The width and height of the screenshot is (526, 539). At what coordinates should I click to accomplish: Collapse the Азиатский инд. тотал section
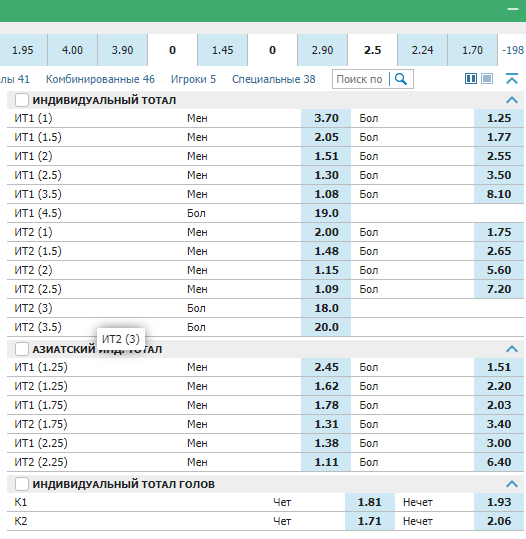coord(512,349)
